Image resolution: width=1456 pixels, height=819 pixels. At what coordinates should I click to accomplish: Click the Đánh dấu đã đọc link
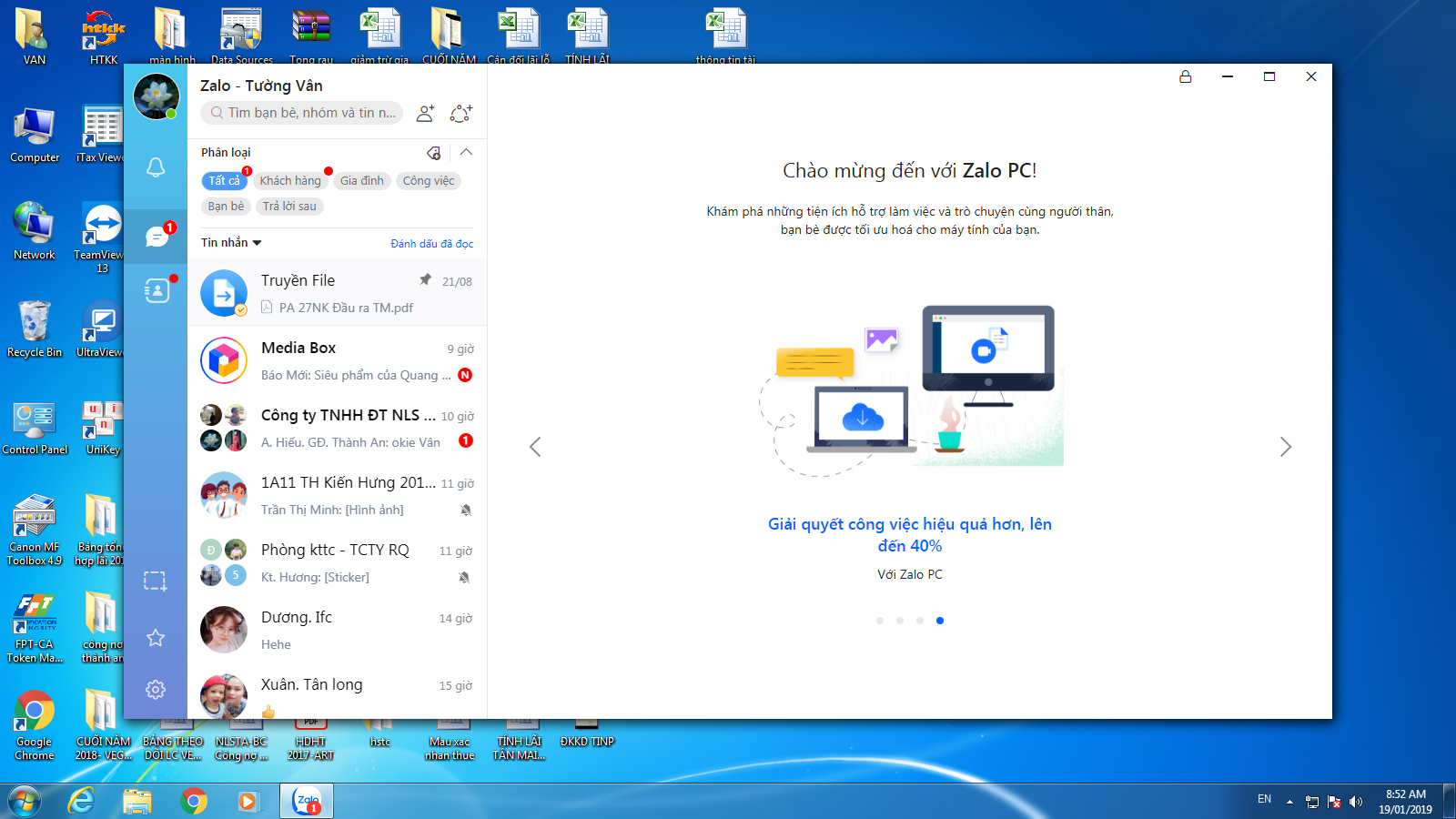pyautogui.click(x=431, y=244)
